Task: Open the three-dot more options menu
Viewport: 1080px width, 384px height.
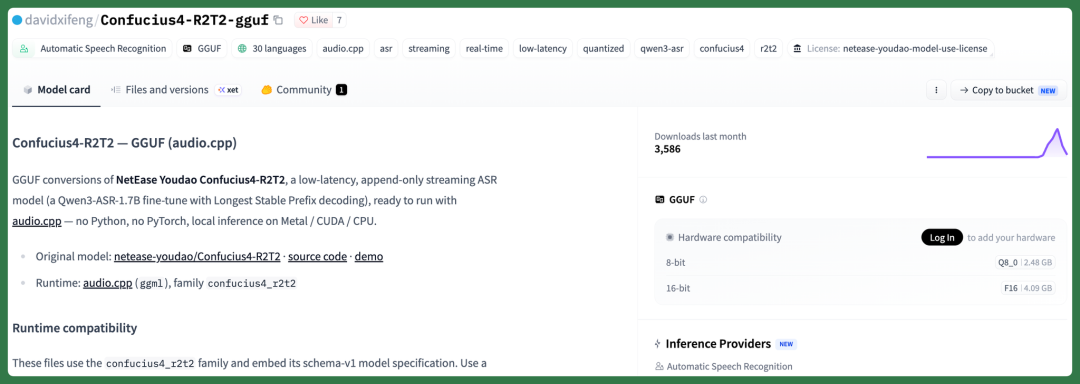Action: point(936,89)
